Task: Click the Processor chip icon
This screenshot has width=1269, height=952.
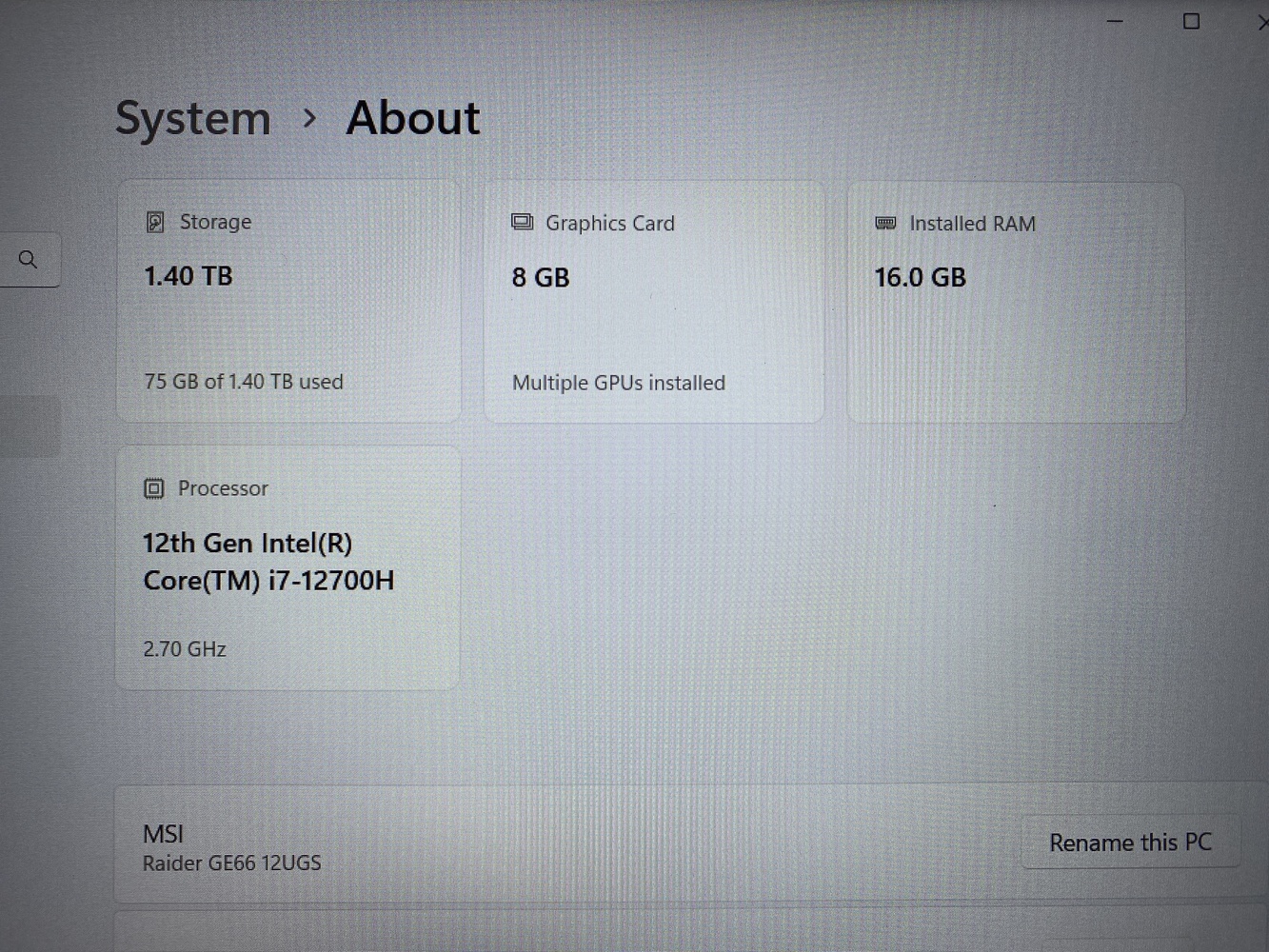Action: click(153, 488)
